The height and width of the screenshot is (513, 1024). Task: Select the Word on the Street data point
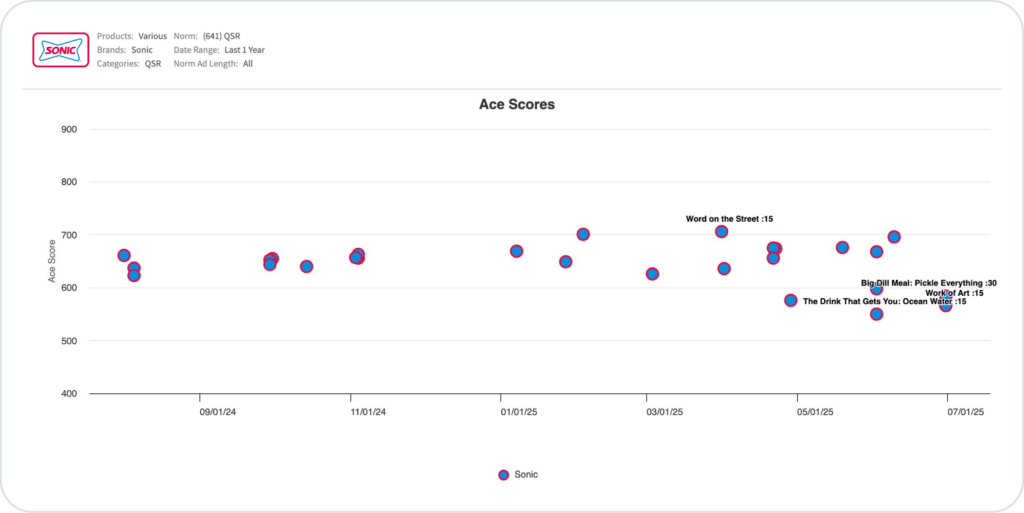point(722,232)
